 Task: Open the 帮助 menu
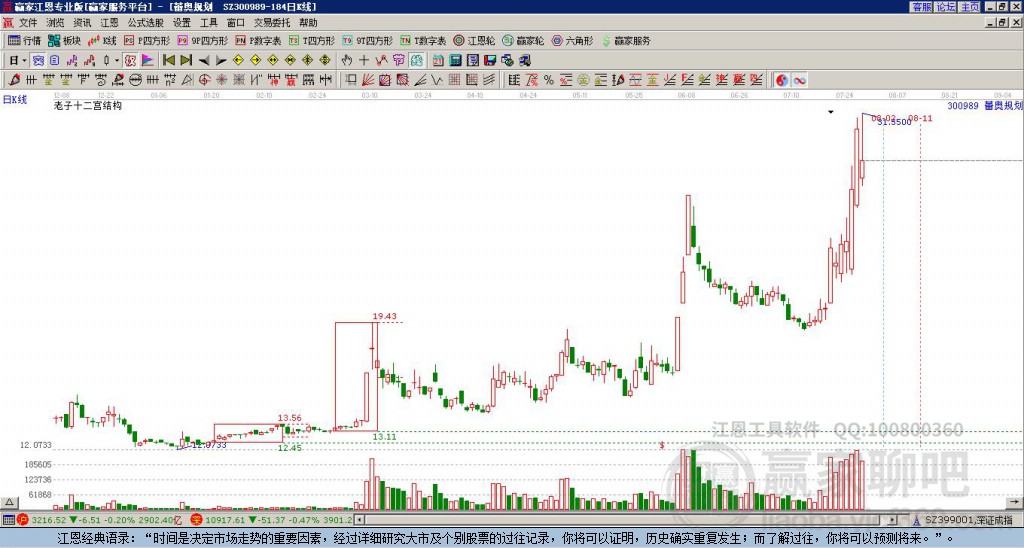point(308,23)
